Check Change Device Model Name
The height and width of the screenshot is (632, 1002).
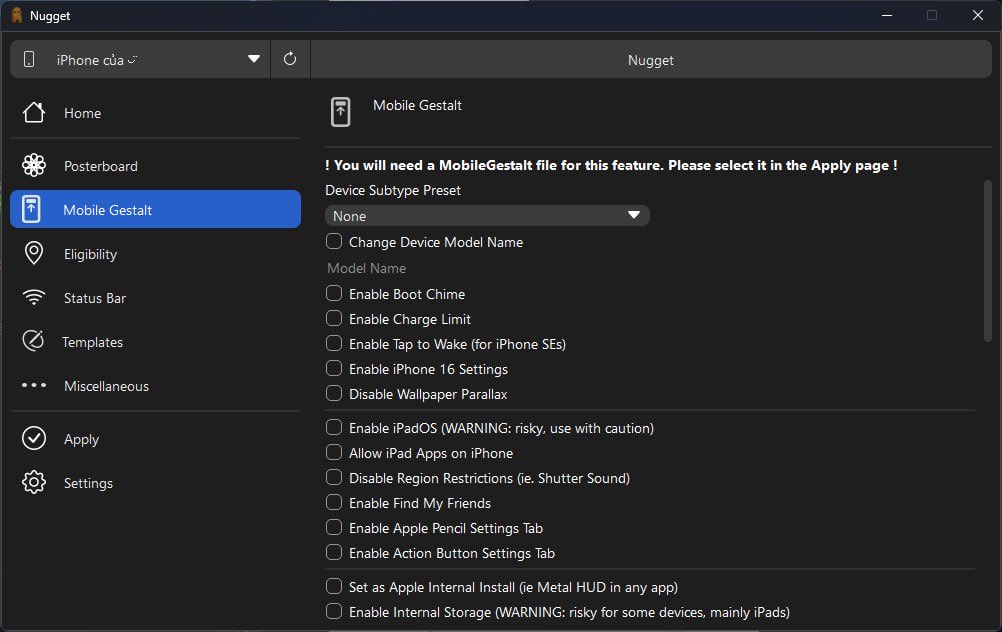coord(334,242)
